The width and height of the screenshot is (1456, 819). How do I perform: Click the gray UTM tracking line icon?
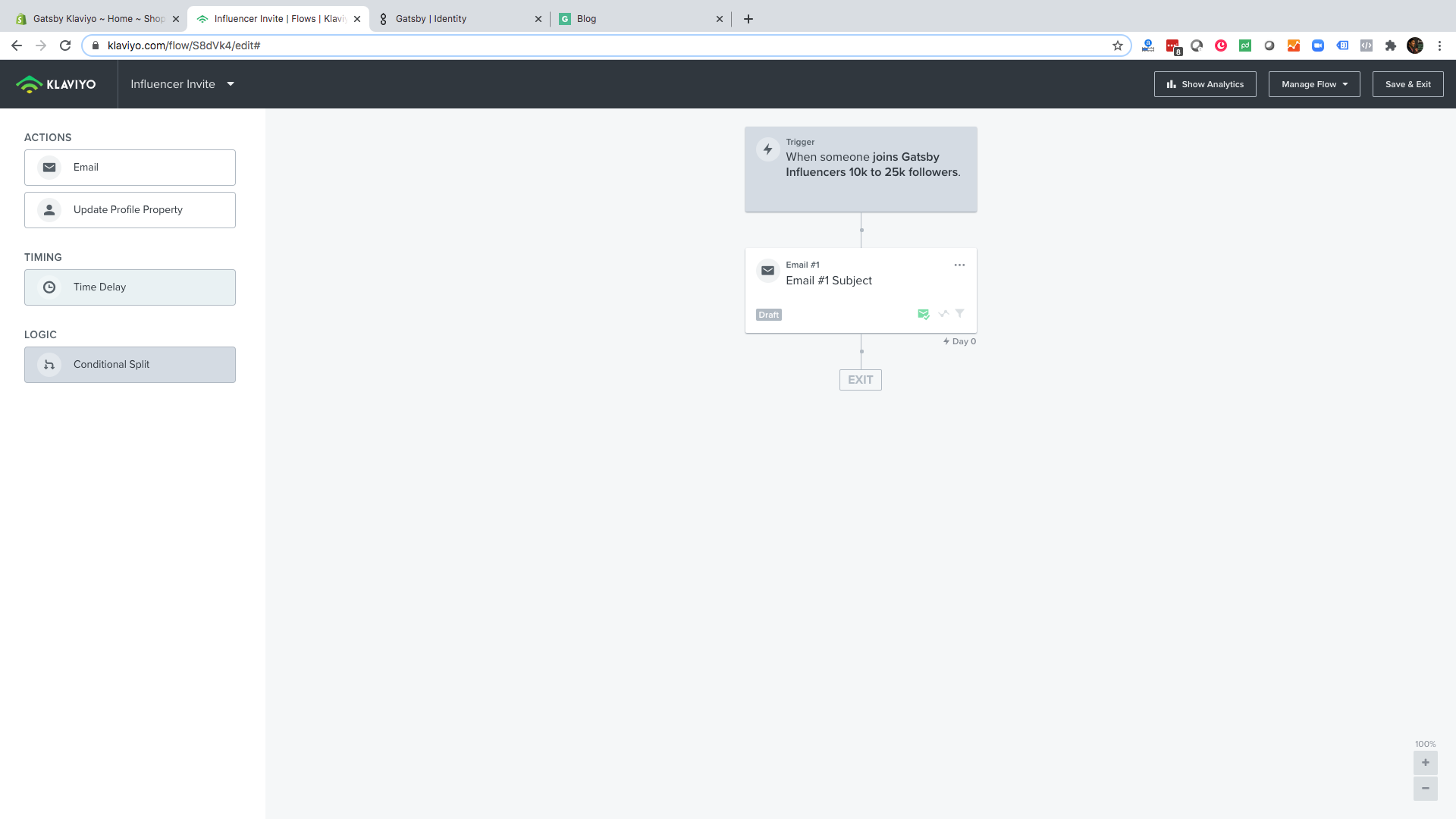click(943, 313)
